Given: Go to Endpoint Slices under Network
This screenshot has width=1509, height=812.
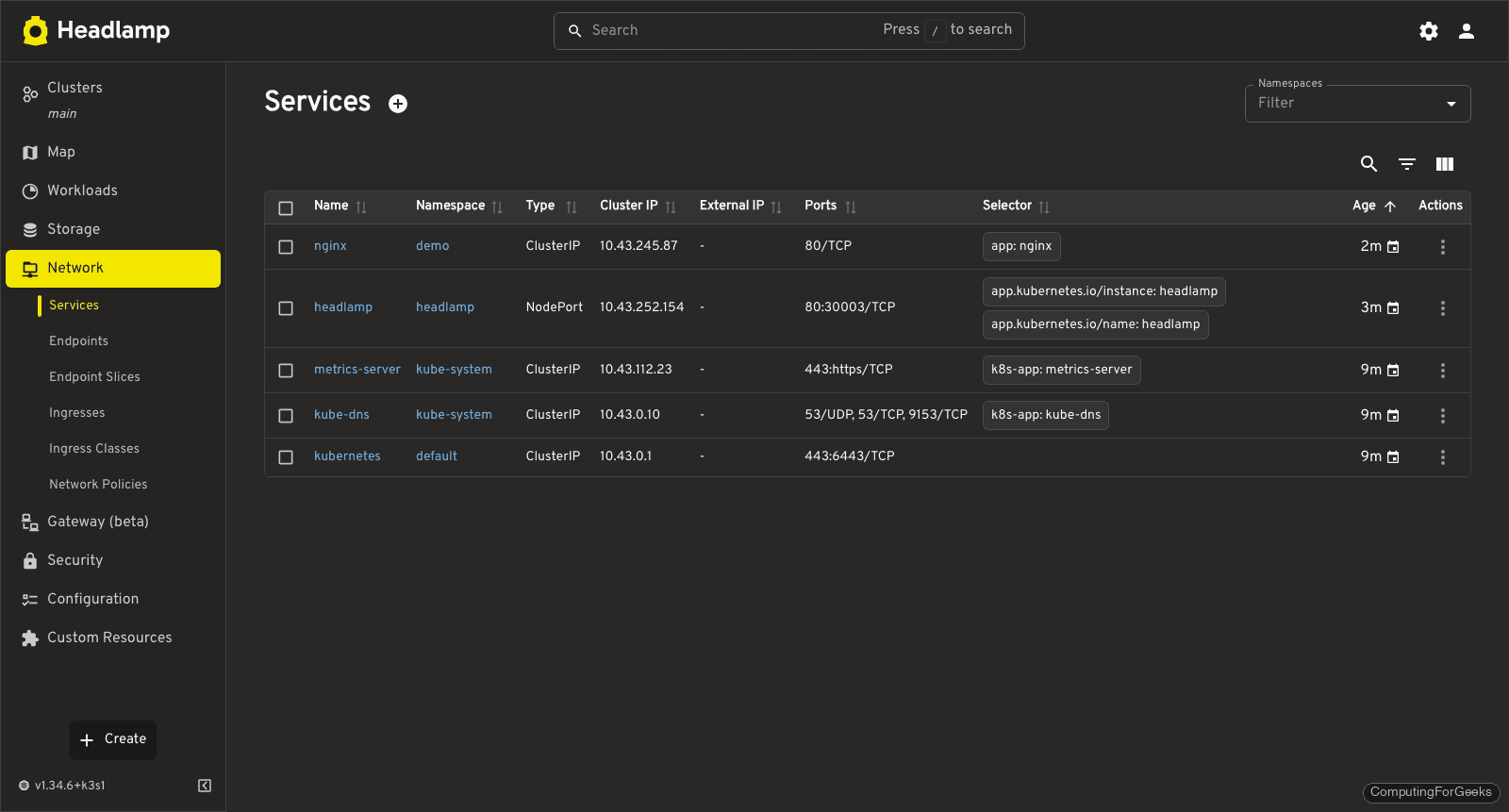Looking at the screenshot, I should [x=94, y=377].
